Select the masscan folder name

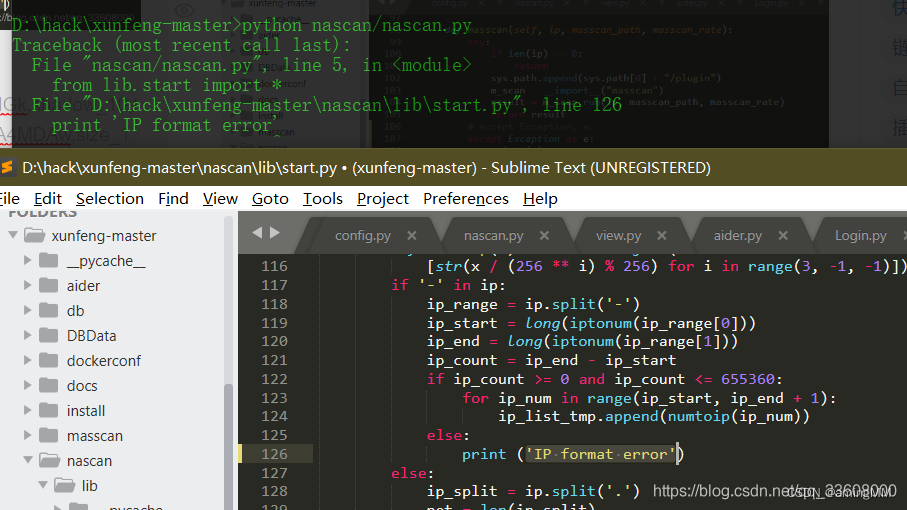point(95,436)
